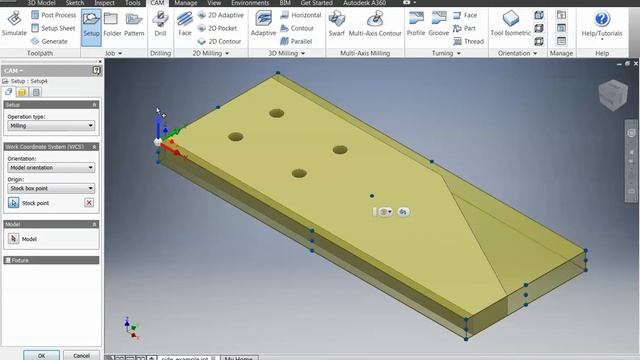Choose the Pattern tool
Image resolution: width=640 pixels, height=360 pixels.
(x=134, y=24)
